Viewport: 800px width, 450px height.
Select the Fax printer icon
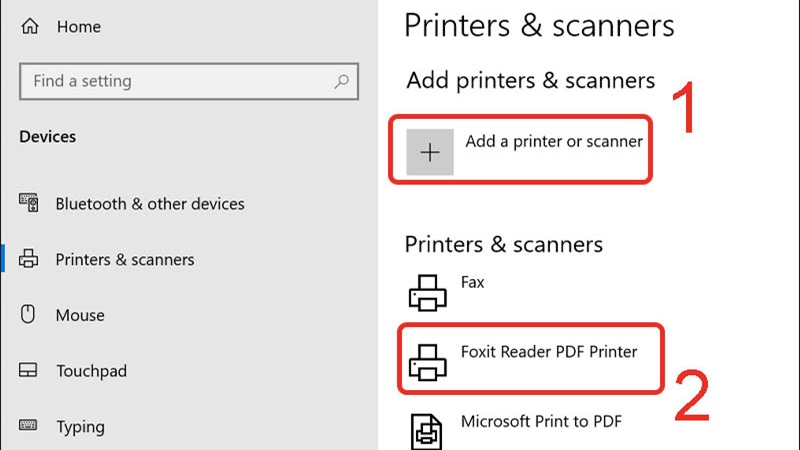coord(428,291)
